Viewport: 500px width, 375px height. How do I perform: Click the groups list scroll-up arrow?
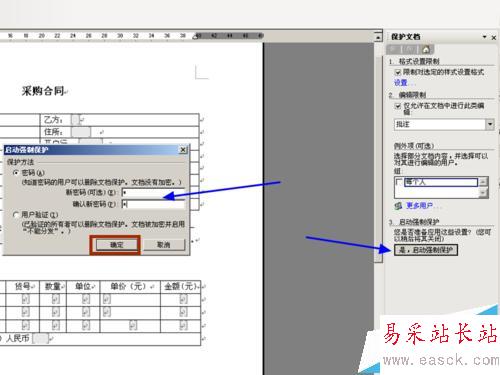pos(483,182)
